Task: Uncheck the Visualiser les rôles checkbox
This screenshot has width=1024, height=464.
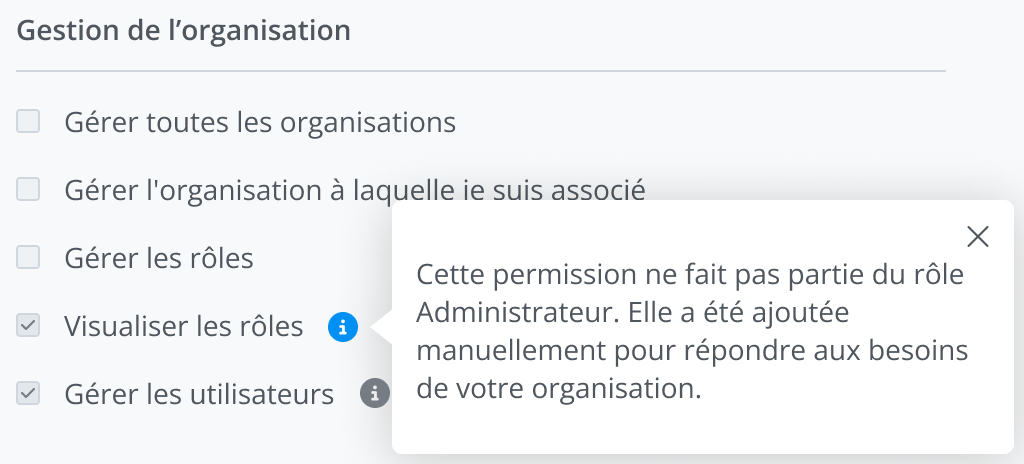Action: 28,325
